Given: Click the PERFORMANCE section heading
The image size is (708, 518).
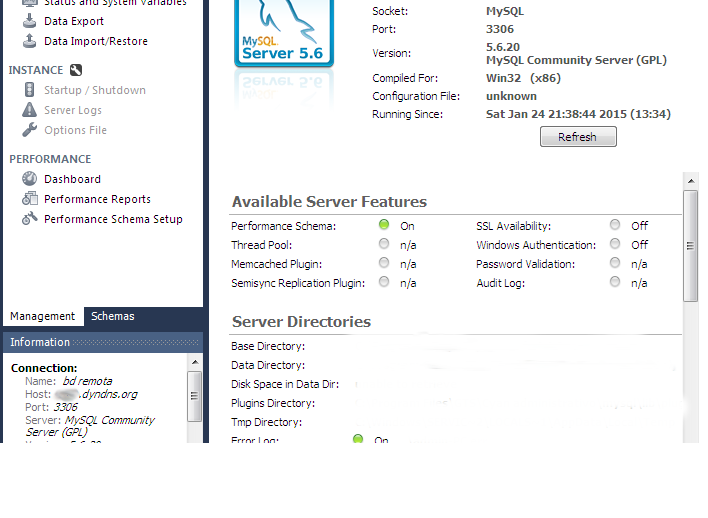Looking at the screenshot, I should coord(50,159).
